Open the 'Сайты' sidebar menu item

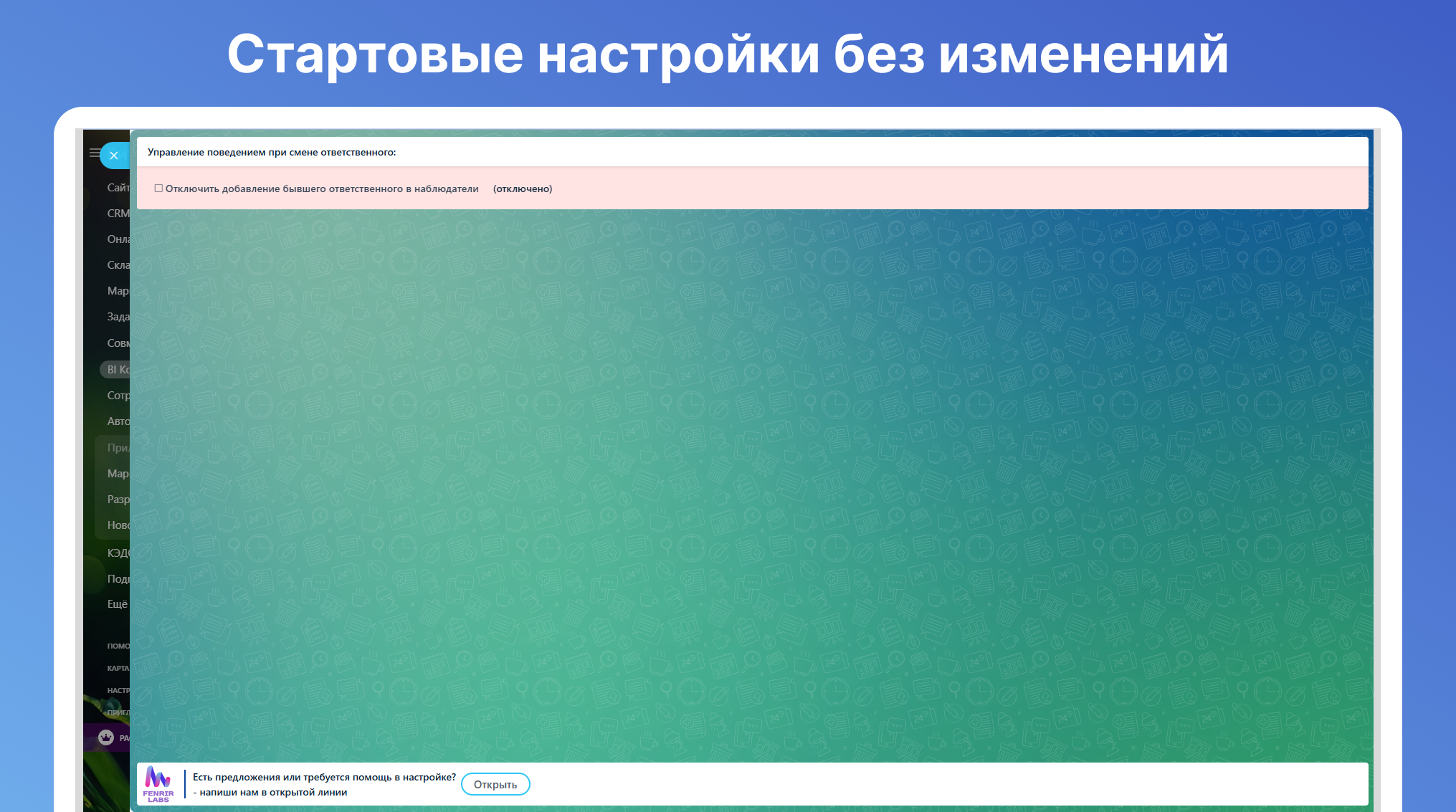118,188
